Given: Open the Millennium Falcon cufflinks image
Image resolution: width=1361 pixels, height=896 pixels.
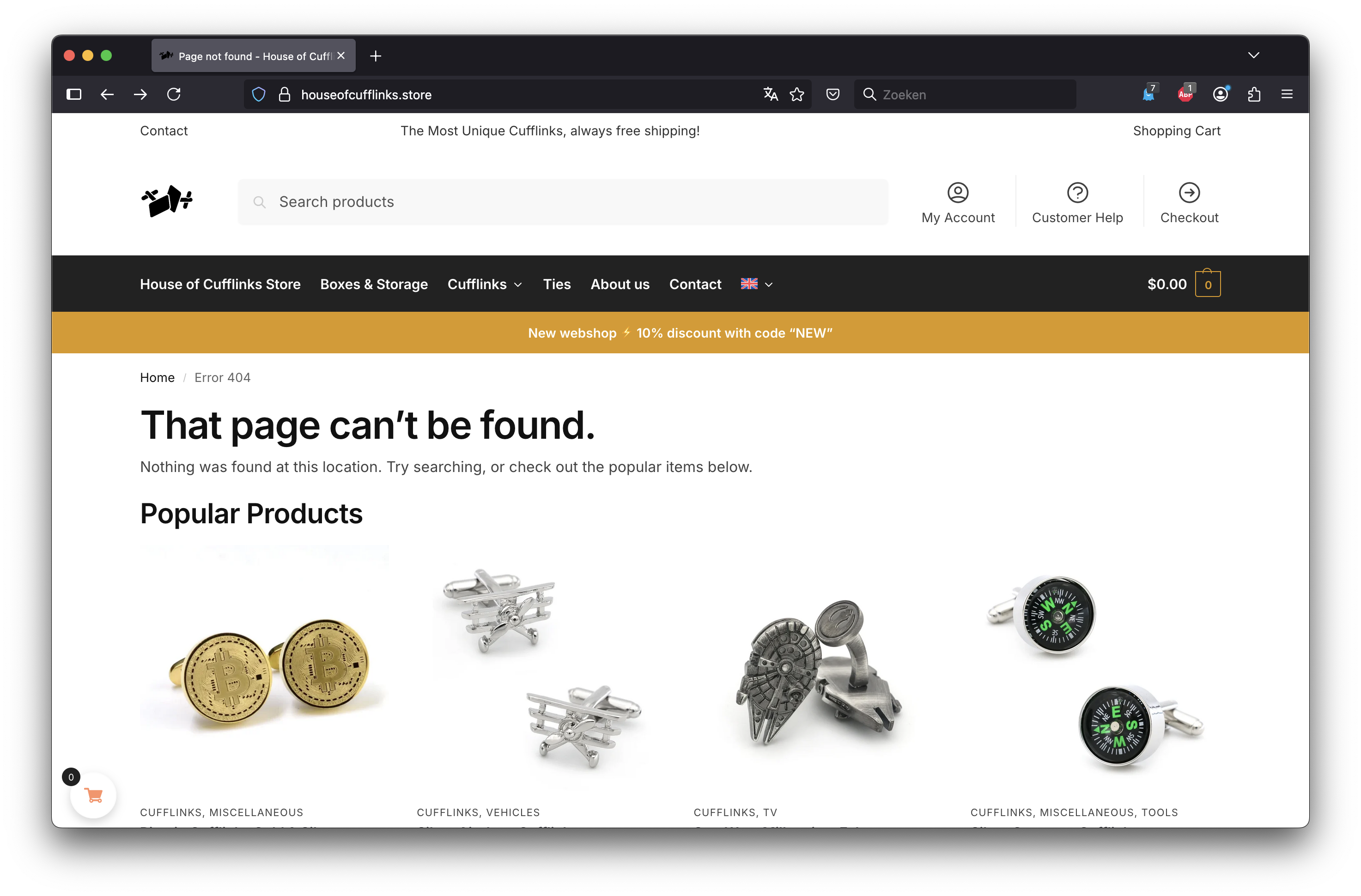Looking at the screenshot, I should click(x=818, y=669).
